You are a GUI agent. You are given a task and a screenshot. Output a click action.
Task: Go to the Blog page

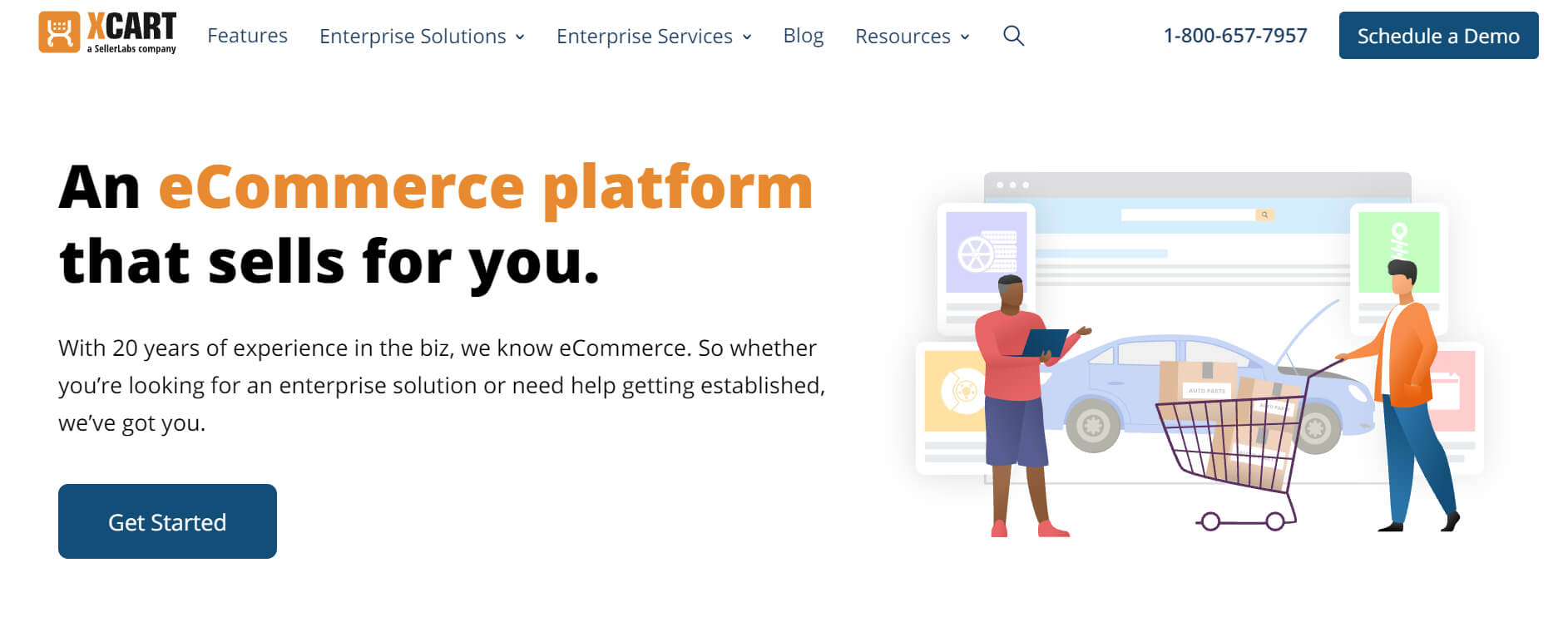pos(803,36)
